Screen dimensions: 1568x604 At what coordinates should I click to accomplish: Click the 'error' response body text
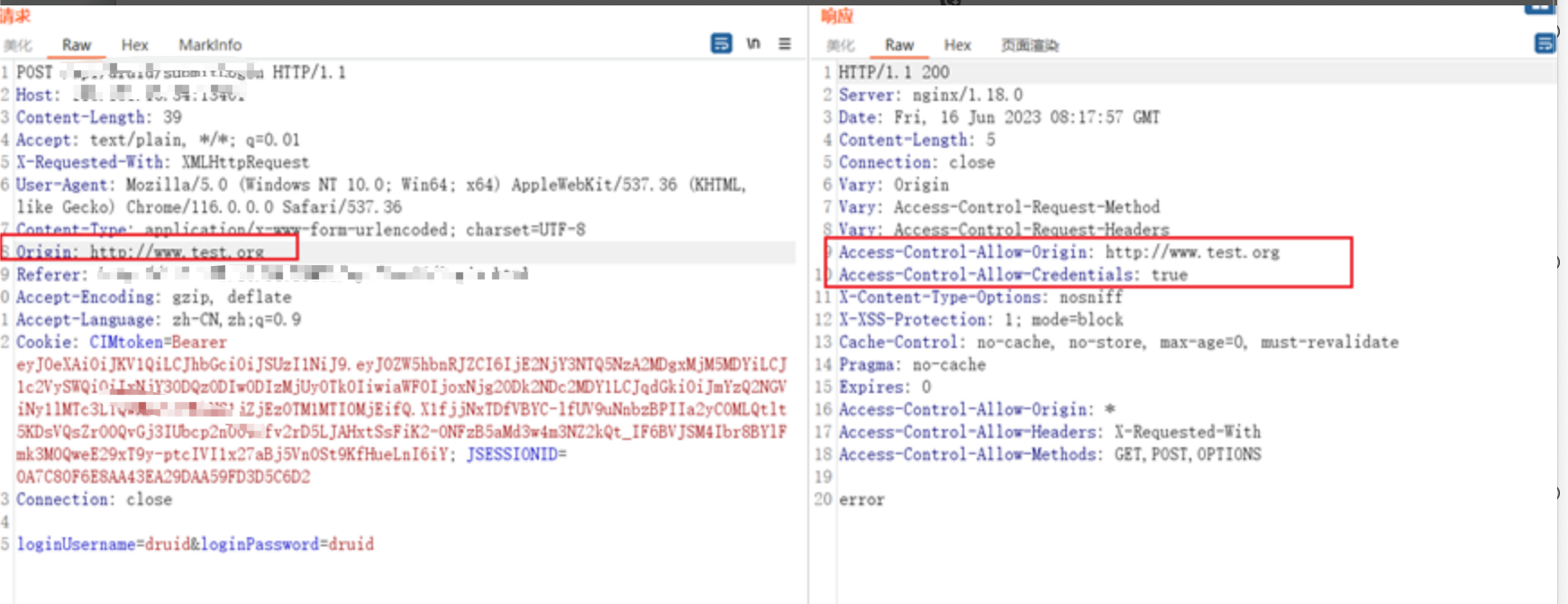[x=861, y=499]
